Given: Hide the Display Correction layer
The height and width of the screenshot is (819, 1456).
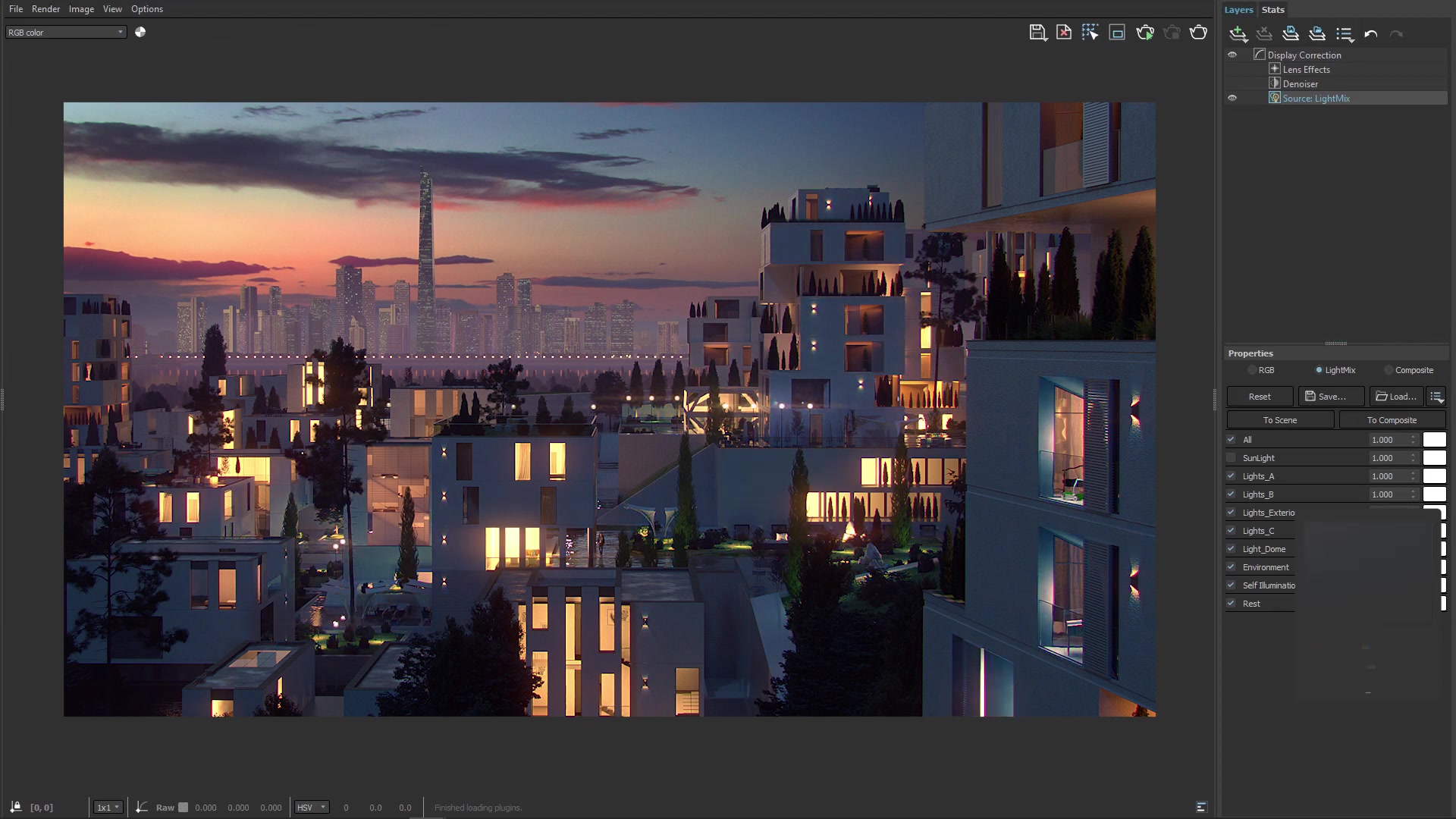Looking at the screenshot, I should pyautogui.click(x=1232, y=55).
